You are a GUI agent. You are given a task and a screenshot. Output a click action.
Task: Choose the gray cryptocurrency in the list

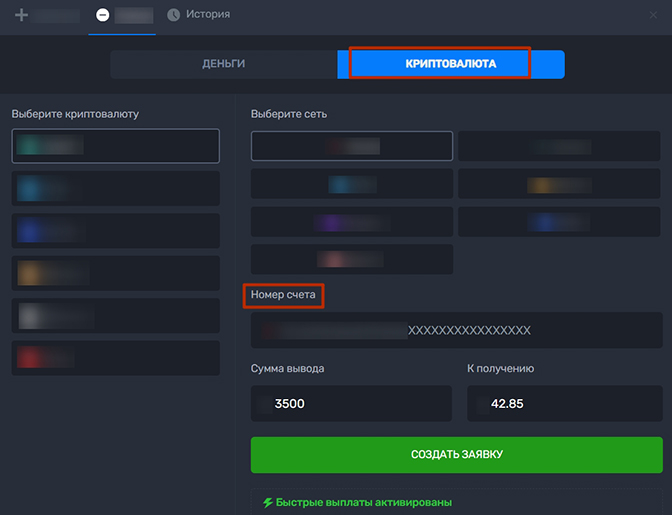[115, 316]
